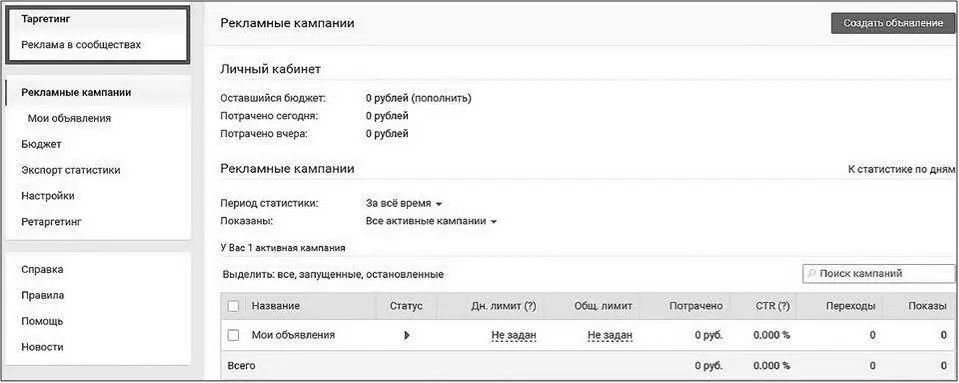Open Бюджет in the sidebar menu
Image resolution: width=959 pixels, height=383 pixels.
coord(41,144)
